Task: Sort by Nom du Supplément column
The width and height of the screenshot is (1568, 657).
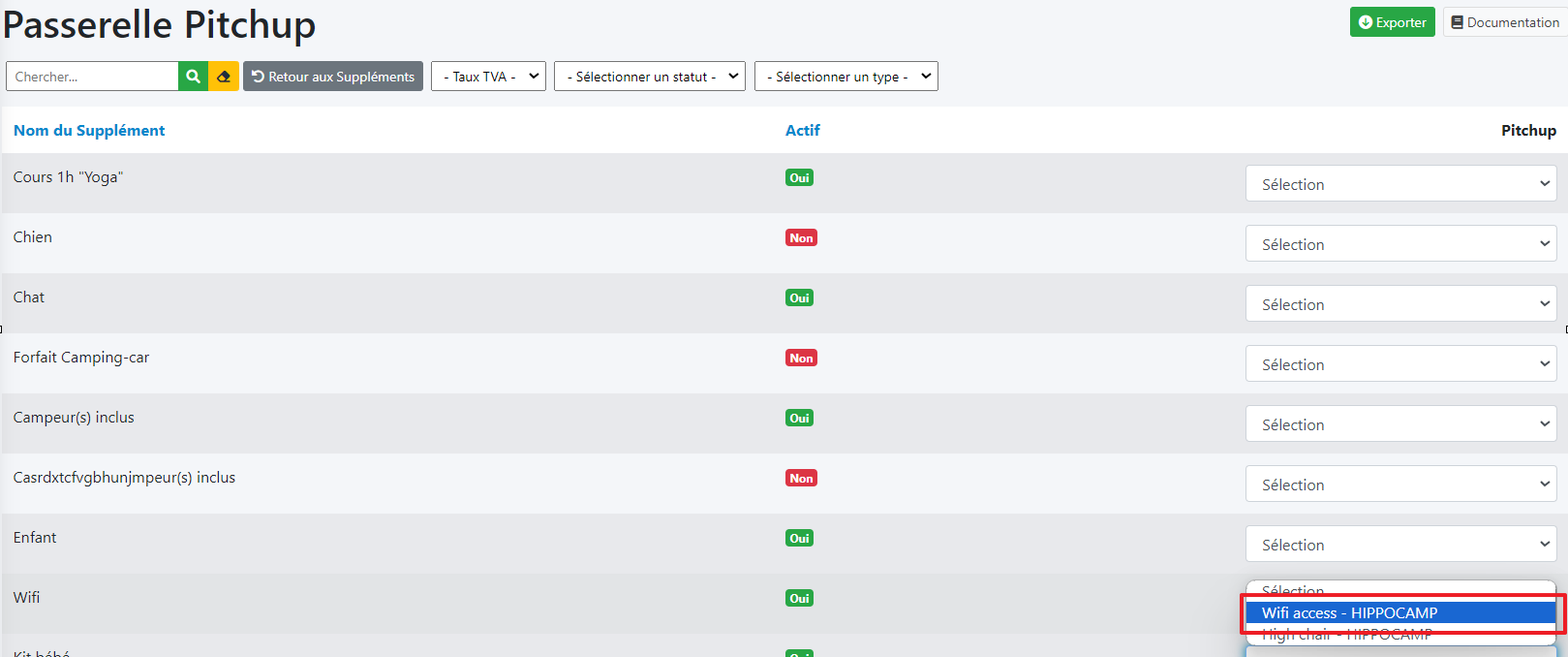Action: coord(89,130)
